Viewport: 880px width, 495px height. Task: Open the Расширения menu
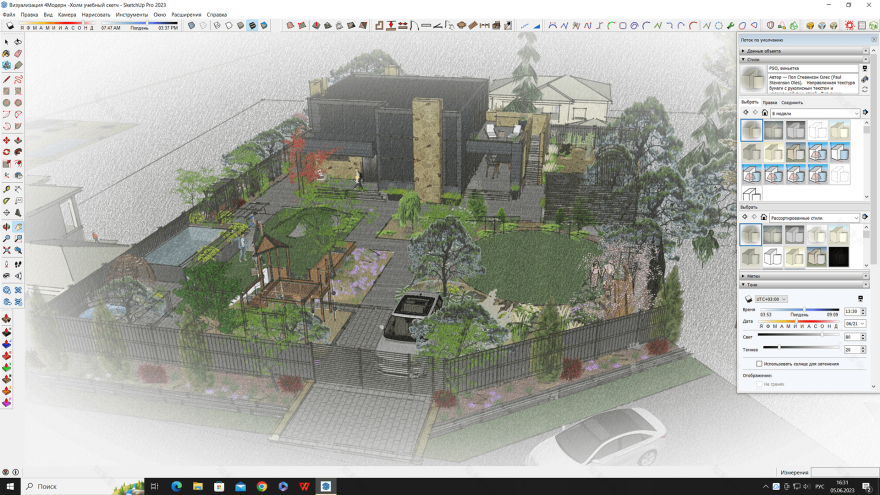coord(186,15)
